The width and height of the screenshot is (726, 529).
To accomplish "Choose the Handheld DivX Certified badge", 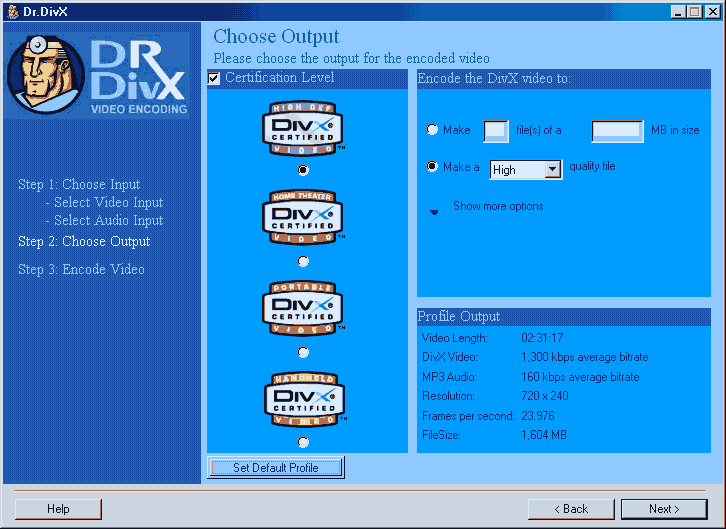I will (x=303, y=399).
